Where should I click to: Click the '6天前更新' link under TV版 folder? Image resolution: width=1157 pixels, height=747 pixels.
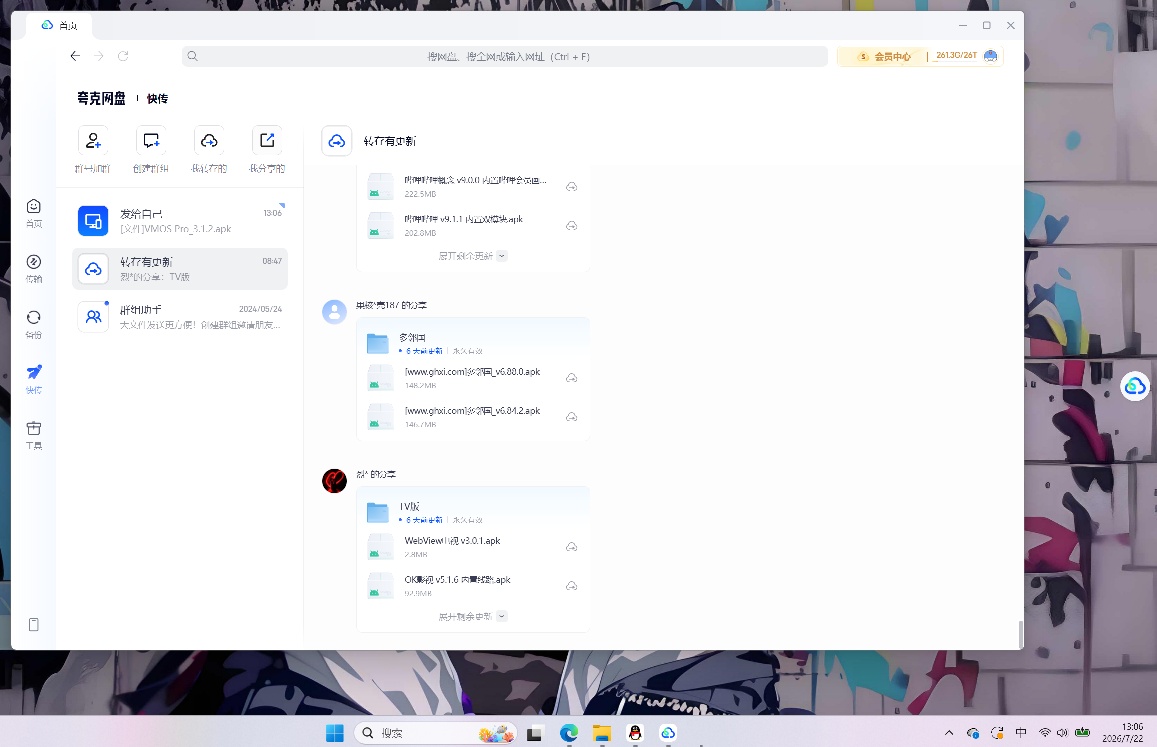424,520
